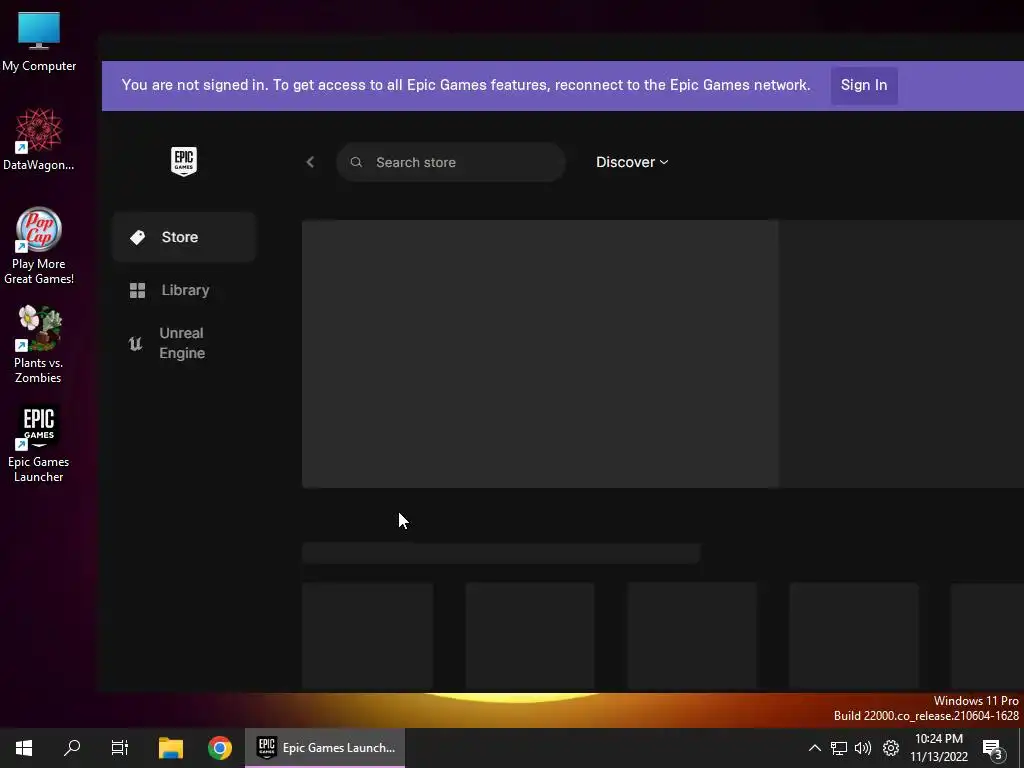Click the Library grid icon

pyautogui.click(x=137, y=290)
